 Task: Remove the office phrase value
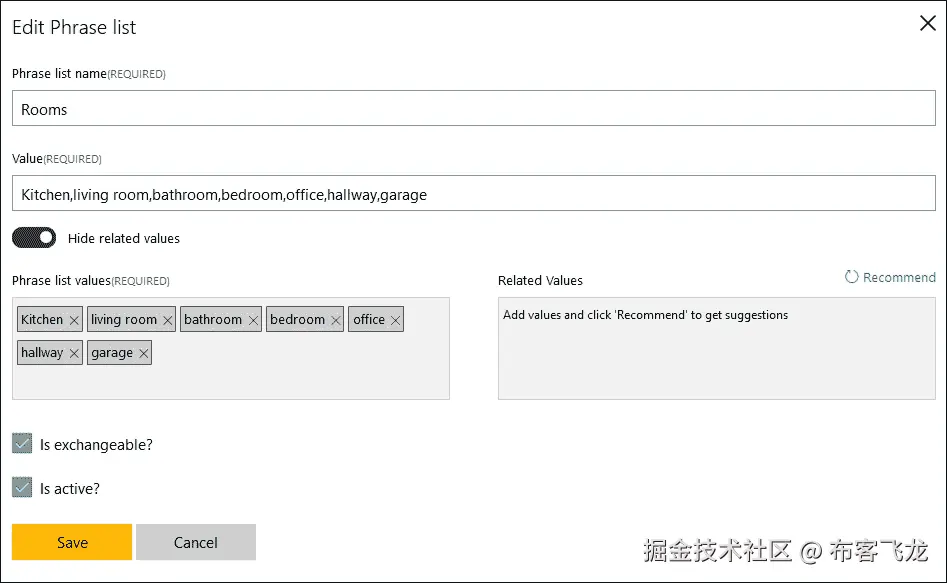pos(395,319)
